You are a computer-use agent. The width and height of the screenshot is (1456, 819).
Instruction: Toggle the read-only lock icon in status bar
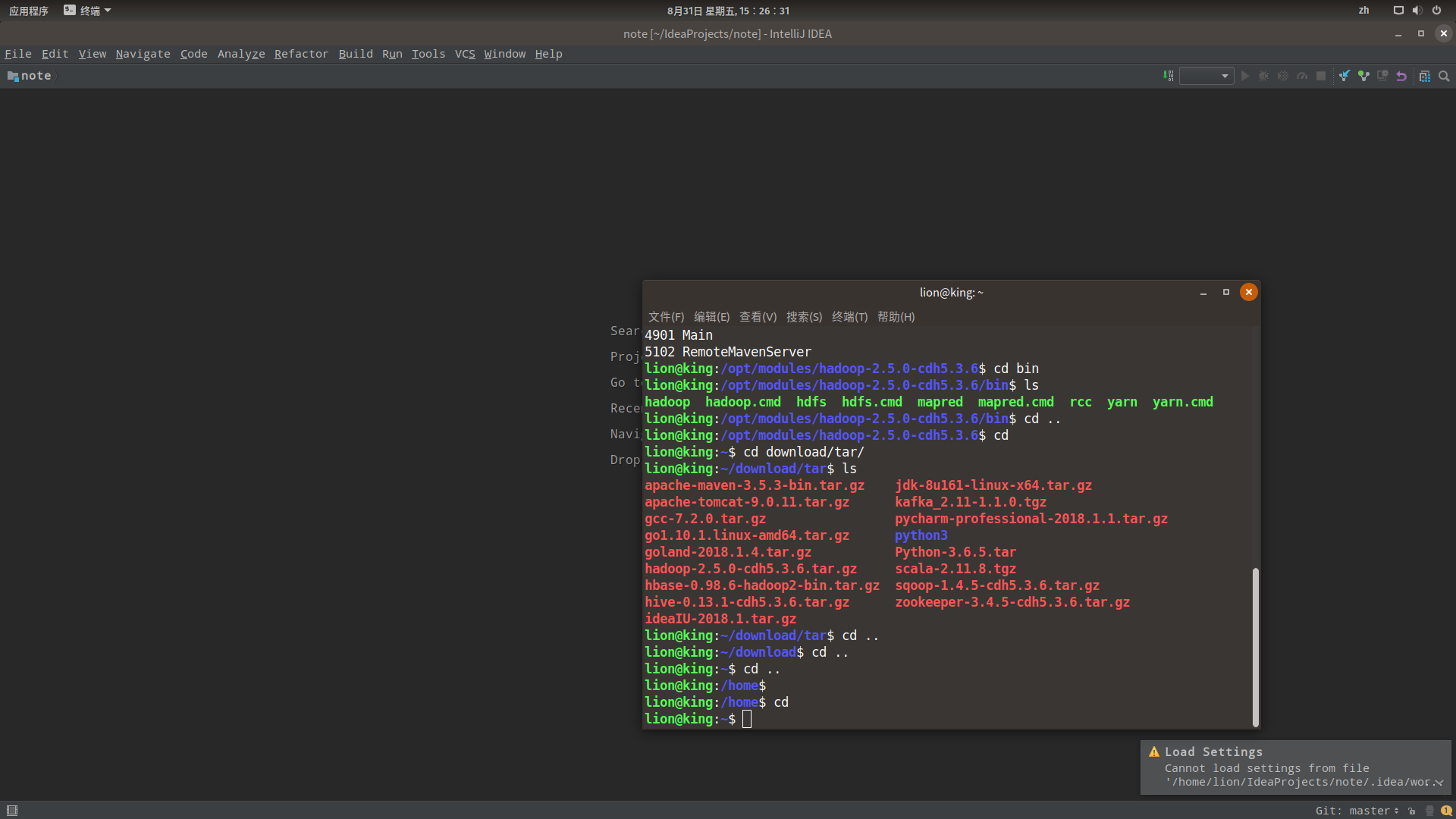pyautogui.click(x=1411, y=811)
